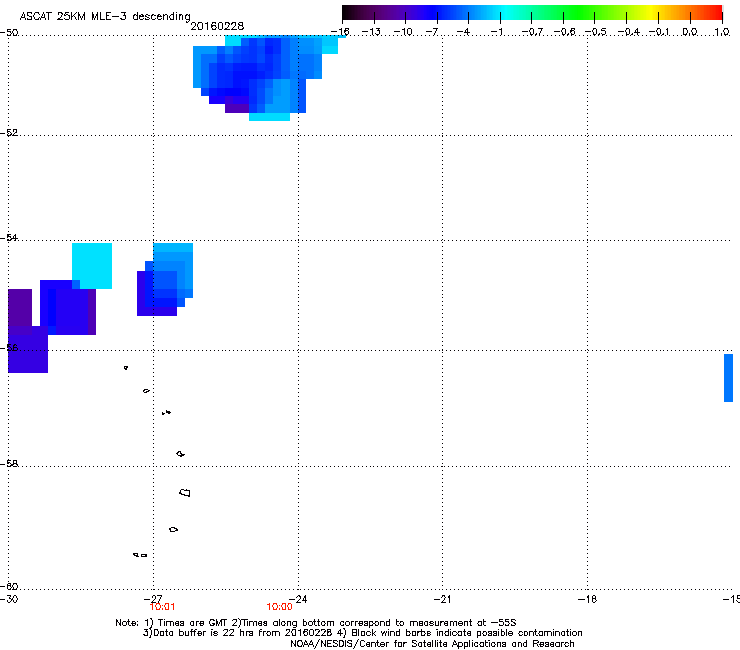The height and width of the screenshot is (650, 740).
Task: Click the colorbar label 1.0
Action: coord(722,32)
